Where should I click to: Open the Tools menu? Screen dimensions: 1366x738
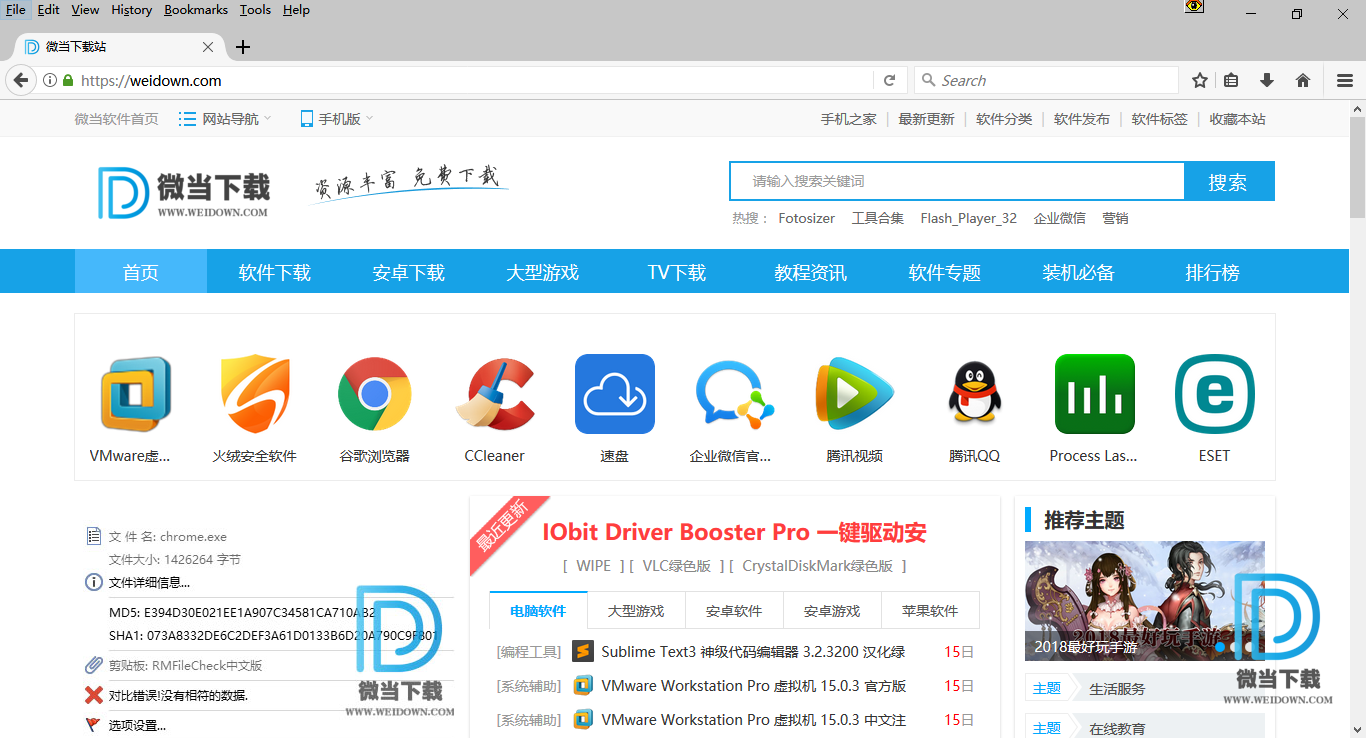click(x=255, y=10)
